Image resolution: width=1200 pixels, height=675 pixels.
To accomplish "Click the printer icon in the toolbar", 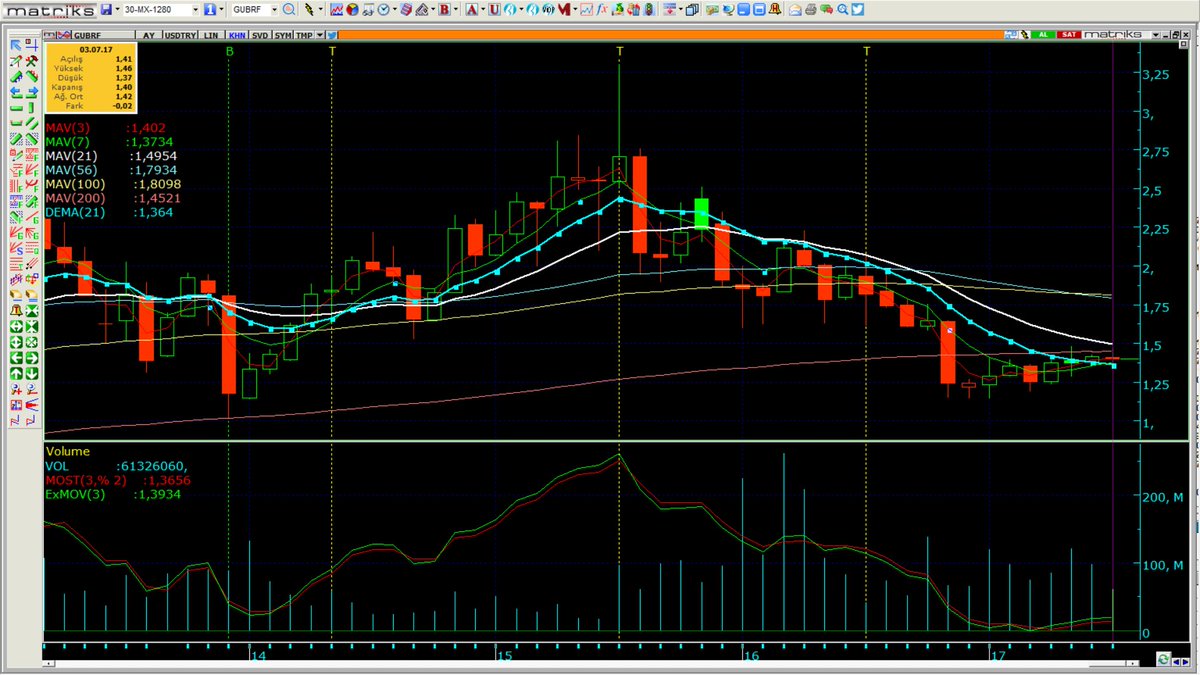I will pyautogui.click(x=810, y=10).
